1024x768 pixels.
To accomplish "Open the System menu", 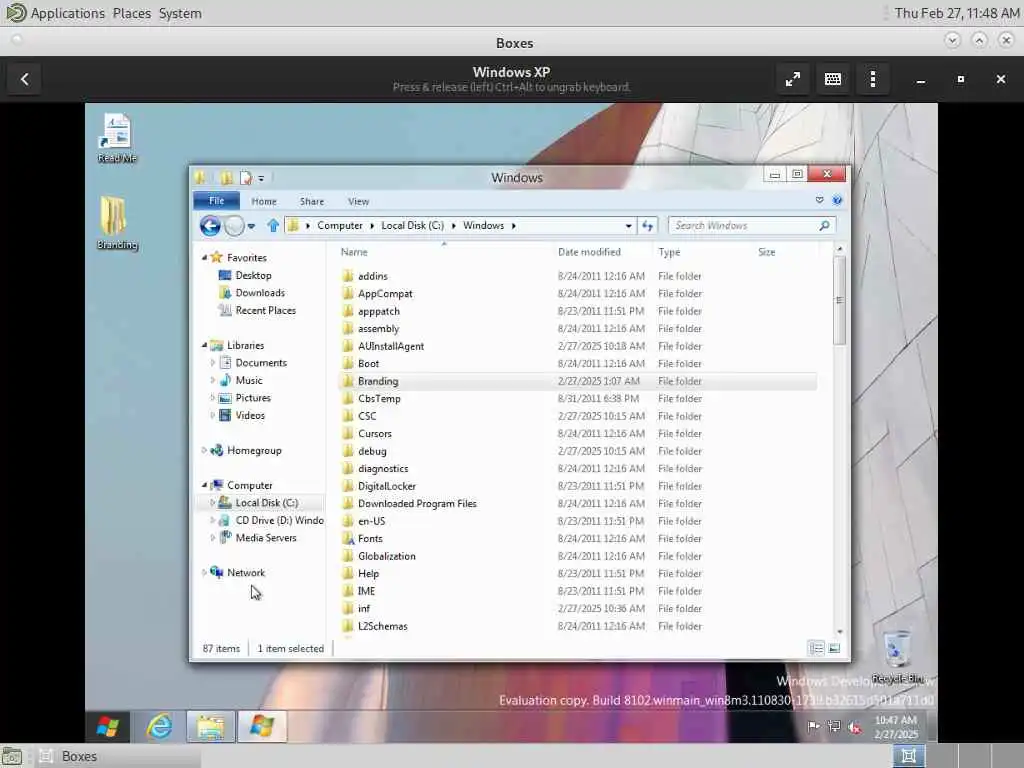I will pos(180,13).
